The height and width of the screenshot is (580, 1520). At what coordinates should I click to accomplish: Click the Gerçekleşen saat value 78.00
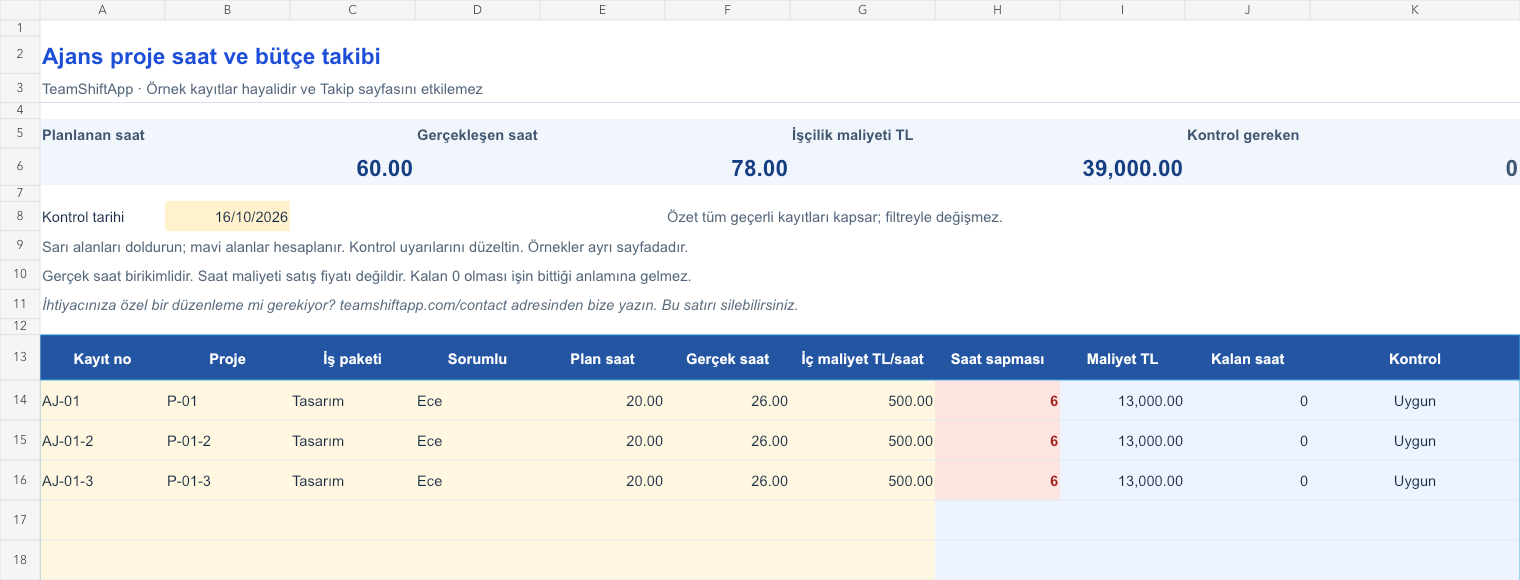click(x=759, y=168)
